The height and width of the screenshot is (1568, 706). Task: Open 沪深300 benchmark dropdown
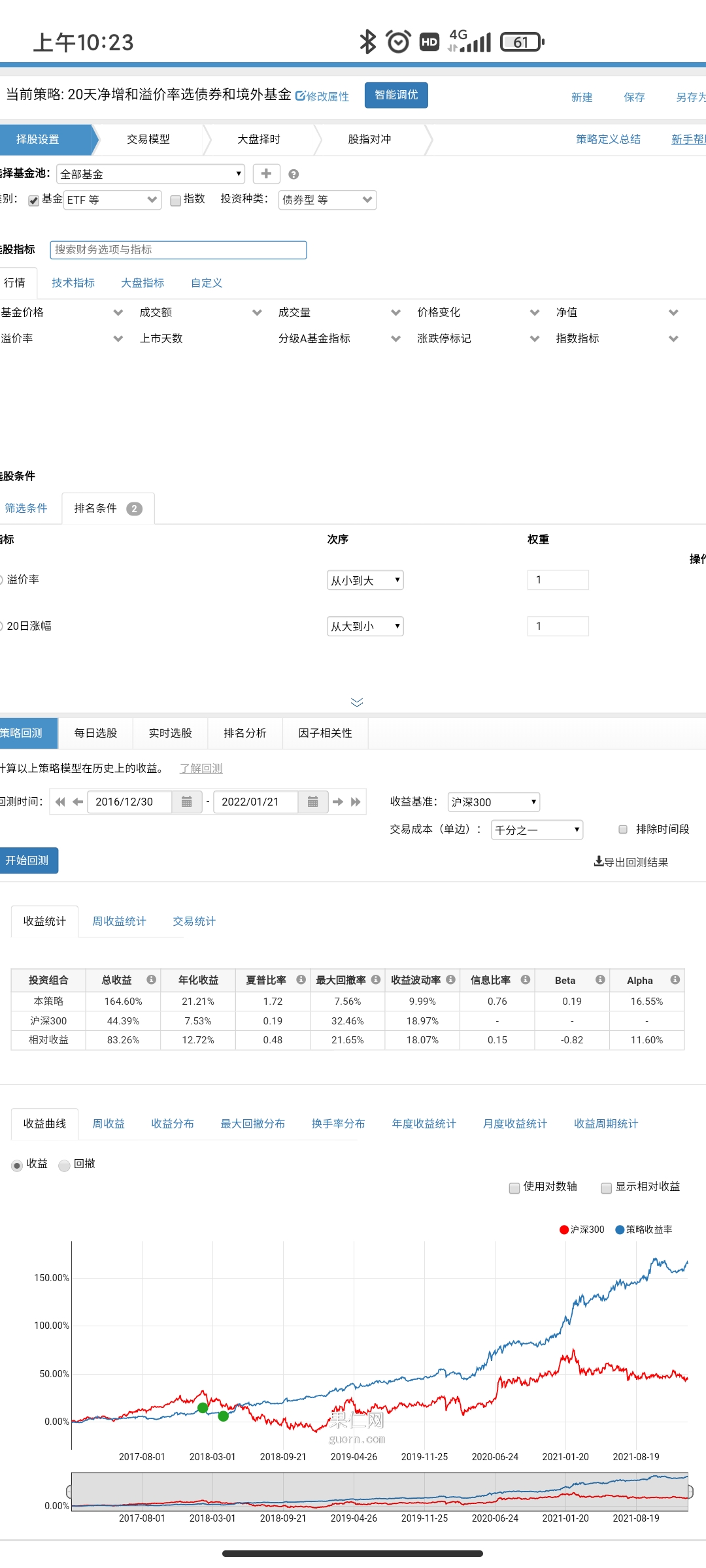[x=494, y=802]
